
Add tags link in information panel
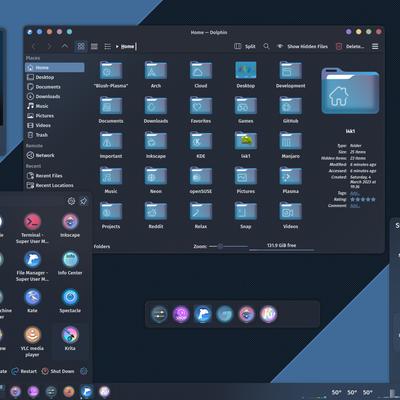click(x=355, y=193)
